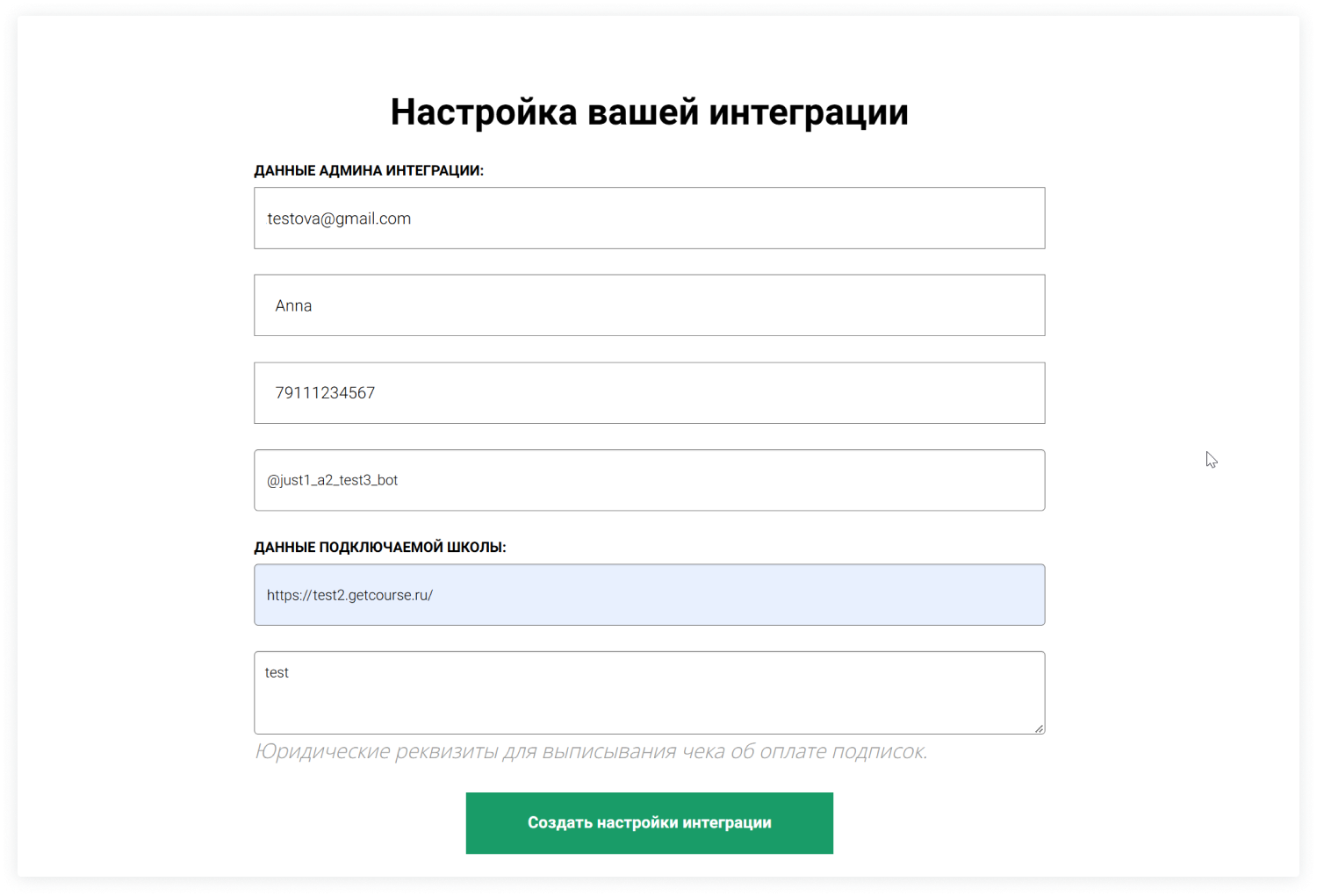The width and height of the screenshot is (1317, 896).
Task: Select the school URL field test2.getcourse.ru
Action: 650,595
